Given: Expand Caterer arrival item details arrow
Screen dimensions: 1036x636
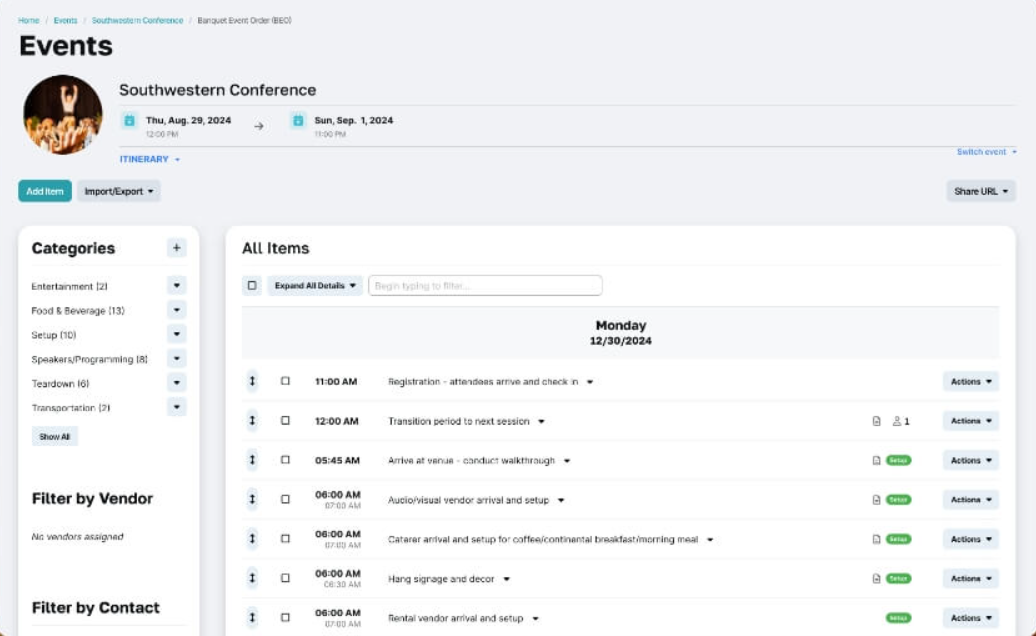Looking at the screenshot, I should [x=710, y=540].
